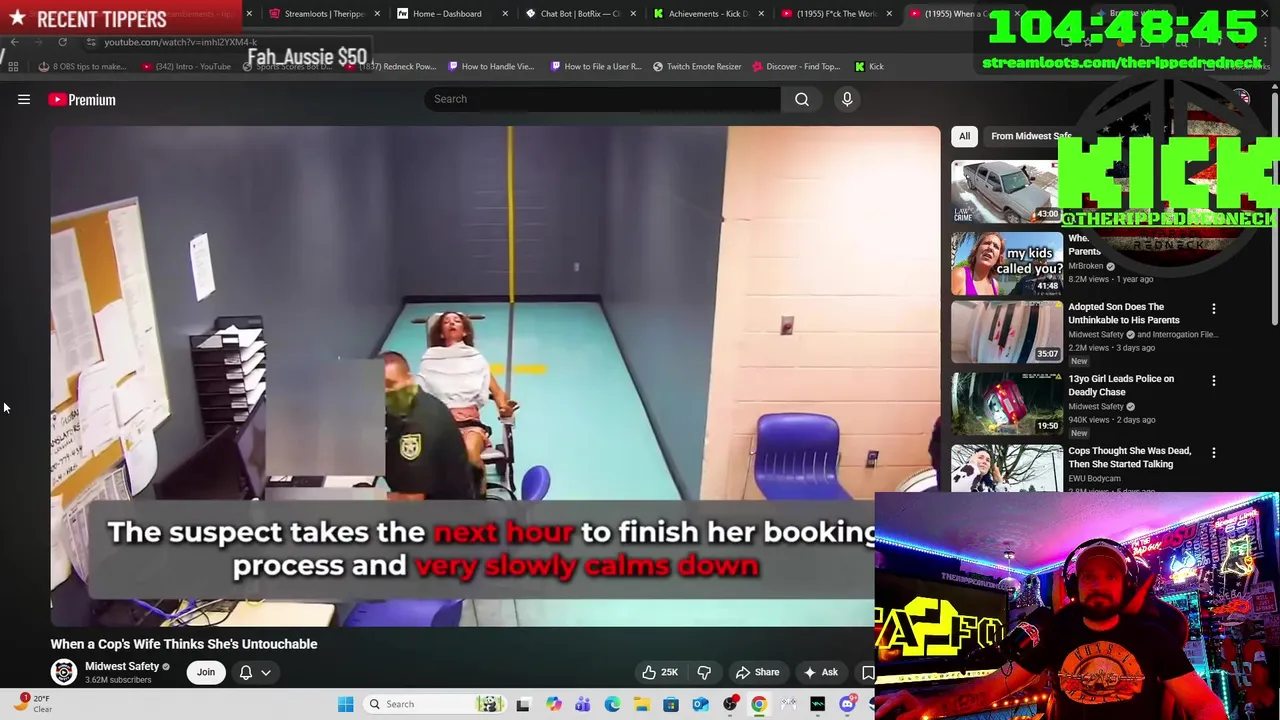Open more options for 'Adopted Son' video
1280x720 pixels.
[1214, 309]
